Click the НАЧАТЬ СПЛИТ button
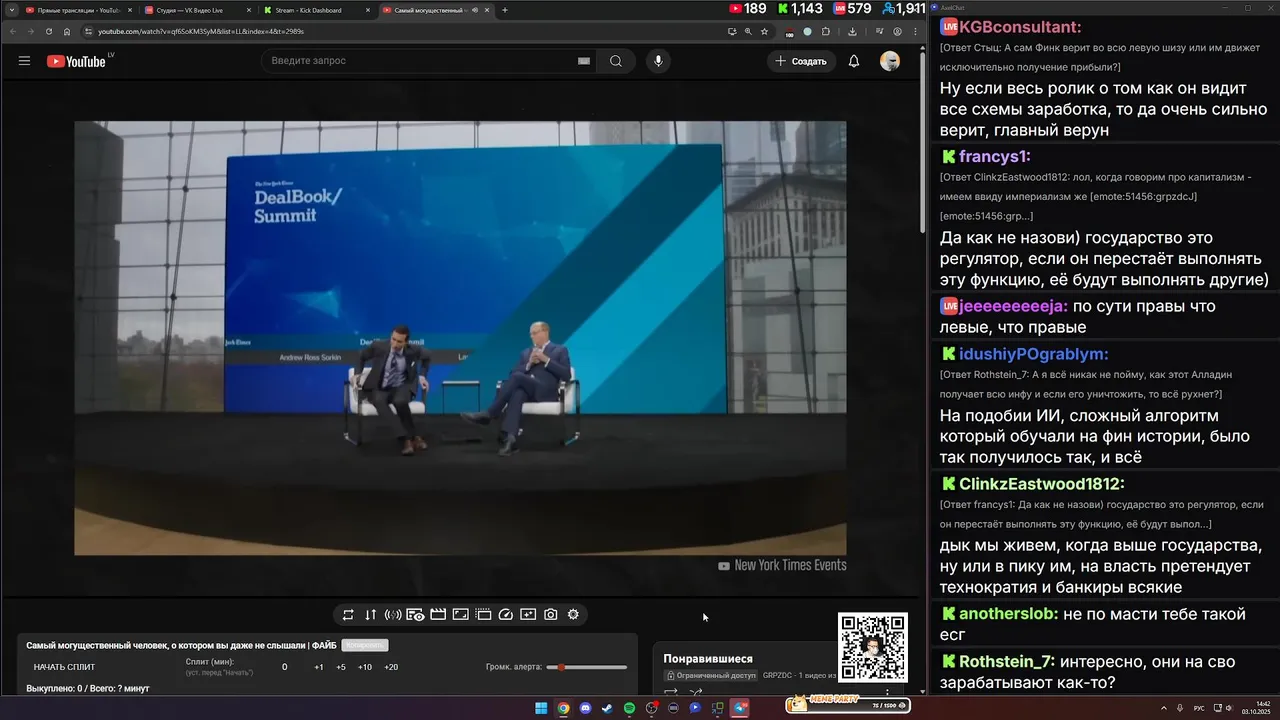Image resolution: width=1280 pixels, height=720 pixels. coord(66,667)
